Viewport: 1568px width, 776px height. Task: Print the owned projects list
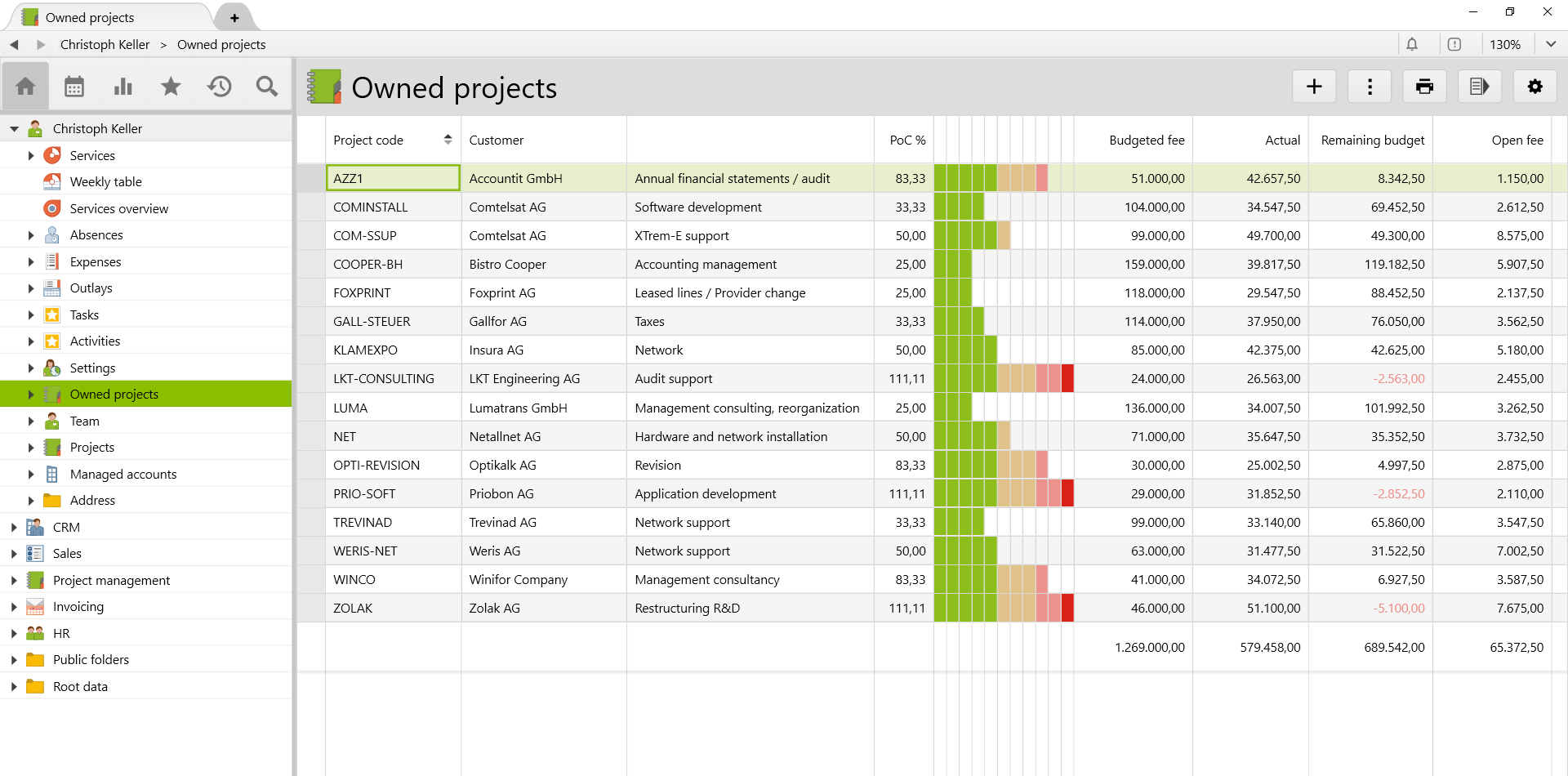pyautogui.click(x=1424, y=86)
